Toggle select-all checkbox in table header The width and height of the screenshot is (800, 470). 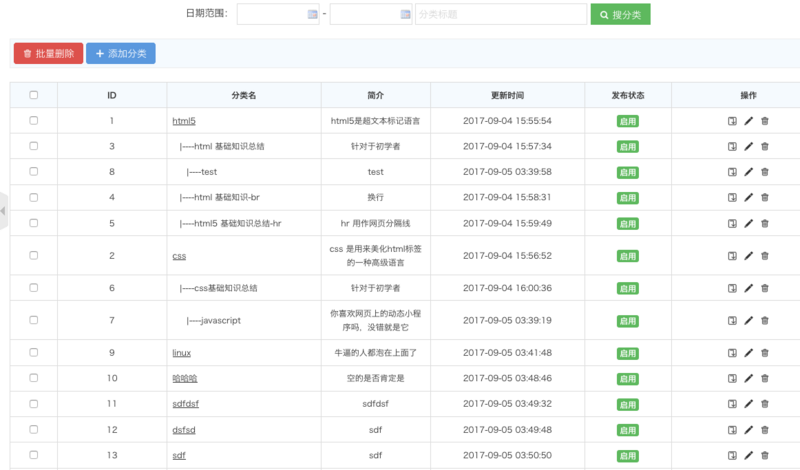pyautogui.click(x=34, y=95)
